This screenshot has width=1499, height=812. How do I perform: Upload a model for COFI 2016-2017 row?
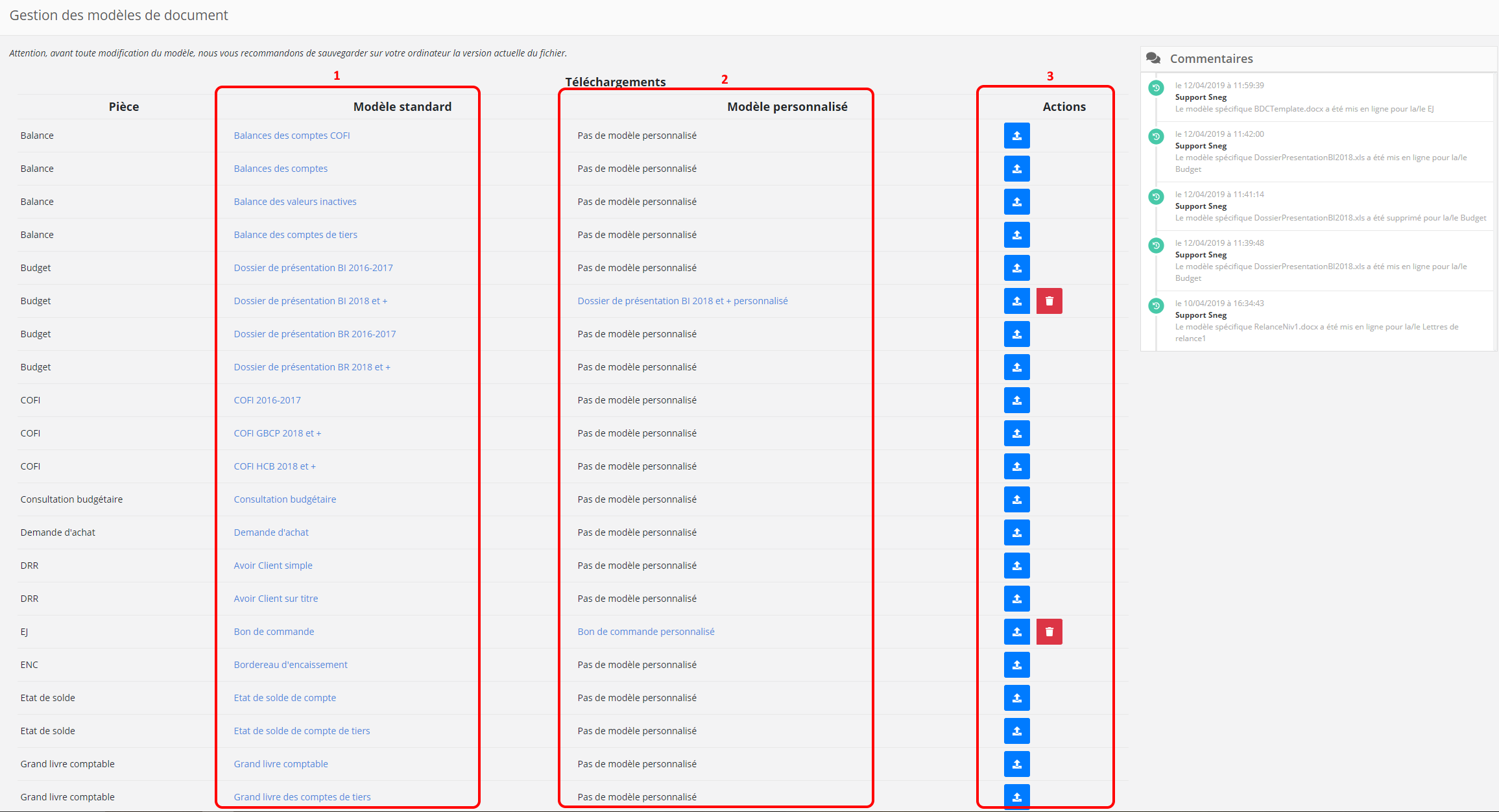(1016, 400)
